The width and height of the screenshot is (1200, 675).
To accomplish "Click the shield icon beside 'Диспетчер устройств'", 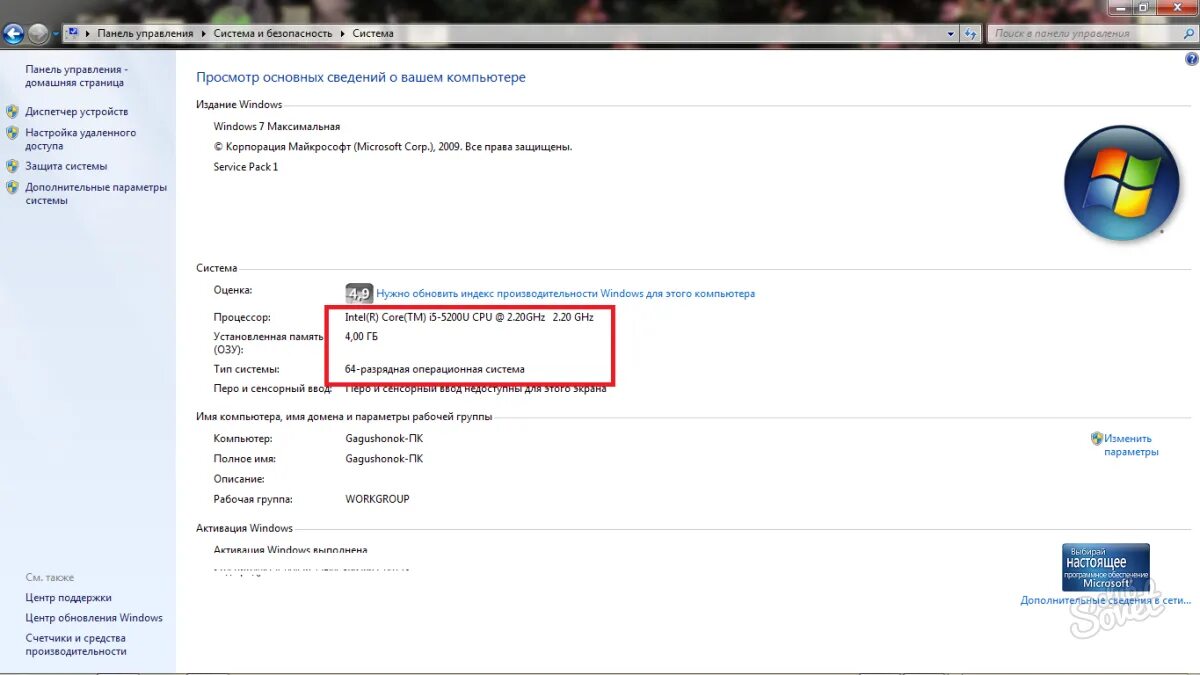I will [x=12, y=111].
